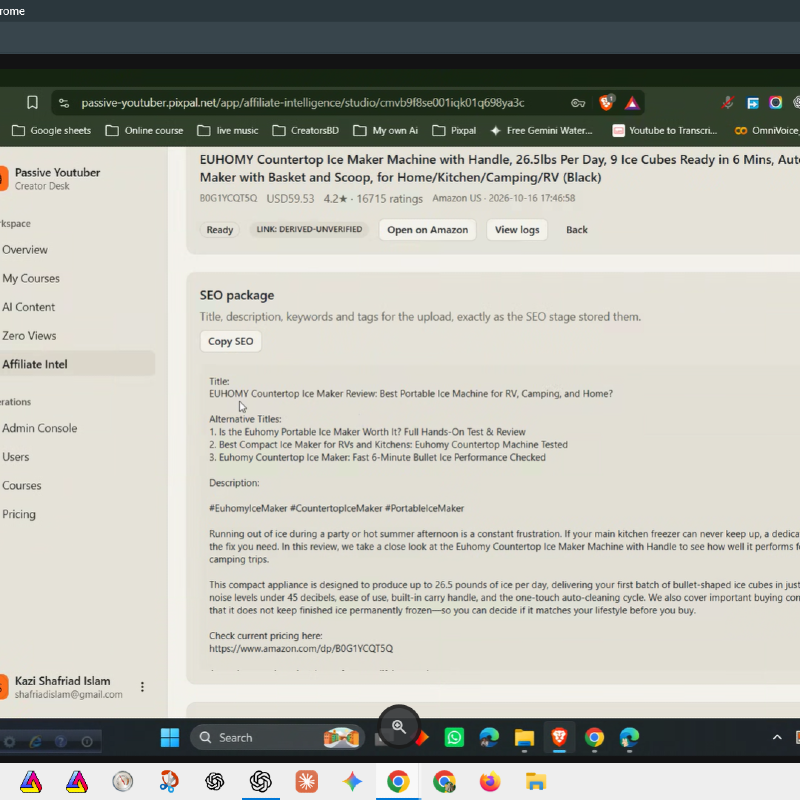
Task: Open the Youtube to Transcript bookmark
Action: pyautogui.click(x=664, y=131)
